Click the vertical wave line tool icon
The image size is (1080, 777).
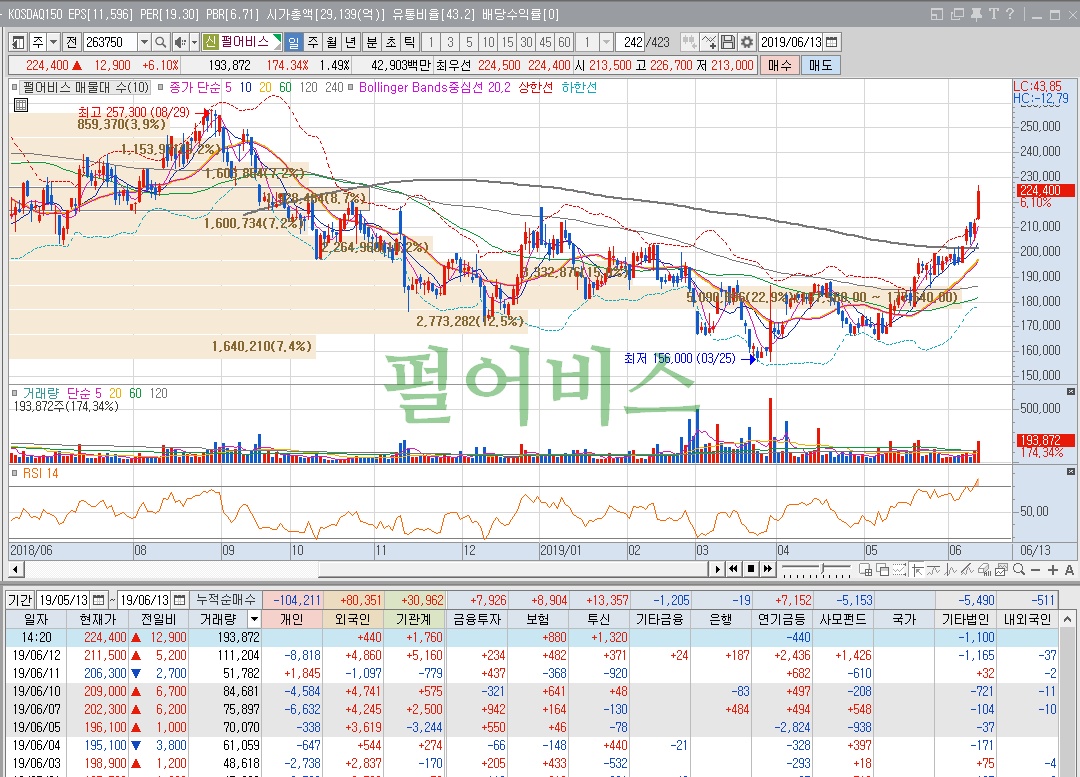(951, 570)
